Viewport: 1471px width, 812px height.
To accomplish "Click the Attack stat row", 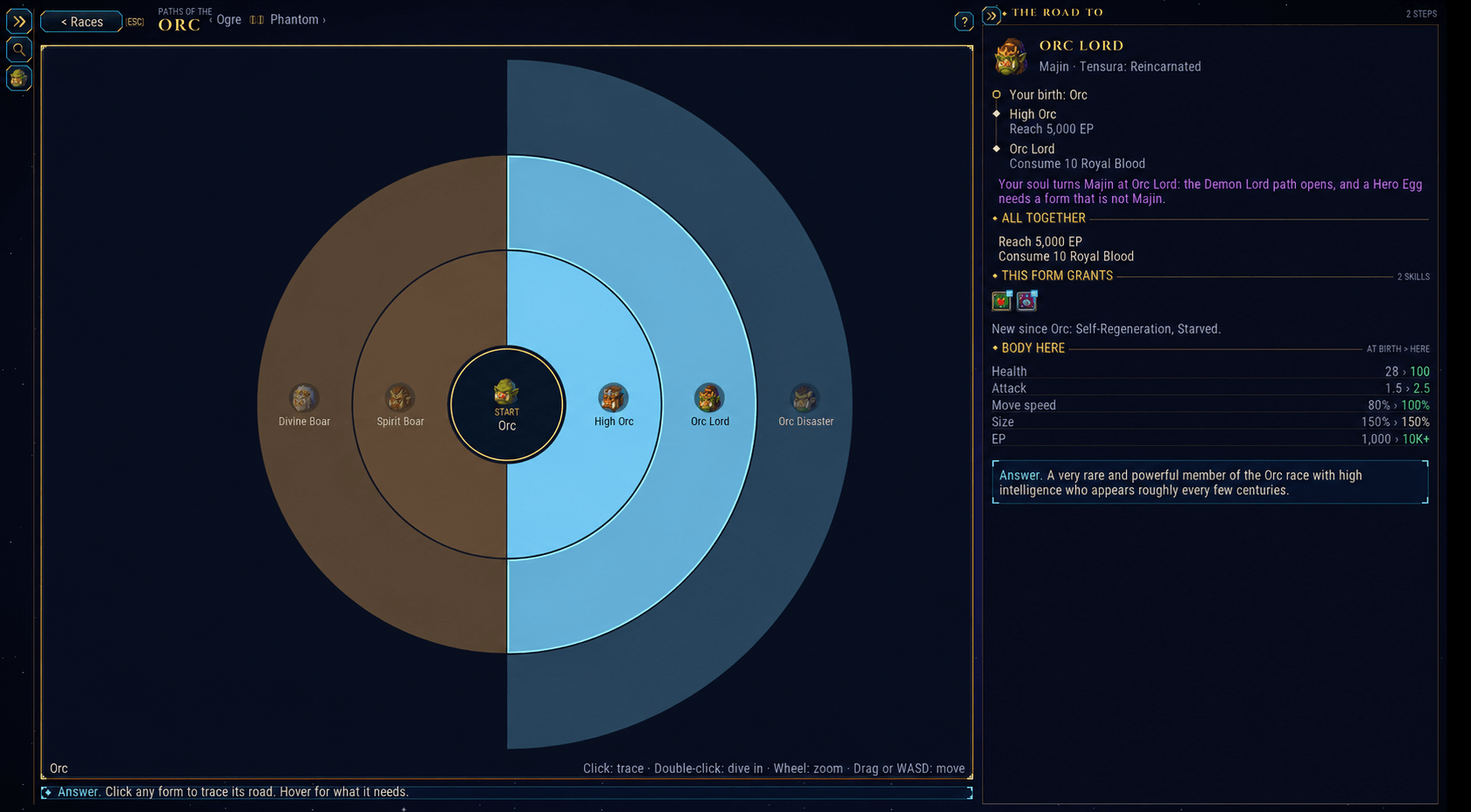I will [x=1210, y=389].
